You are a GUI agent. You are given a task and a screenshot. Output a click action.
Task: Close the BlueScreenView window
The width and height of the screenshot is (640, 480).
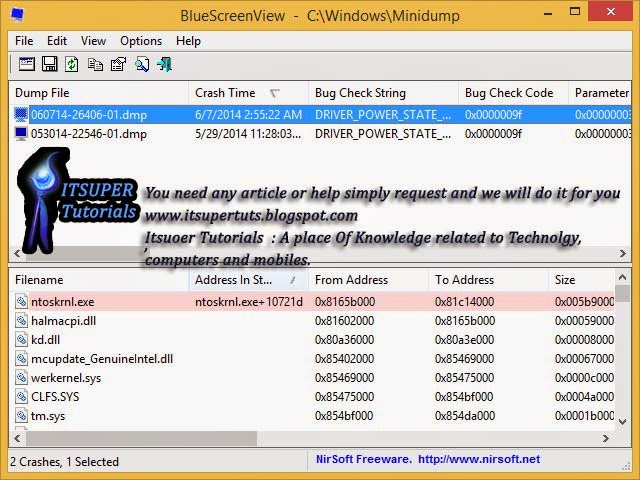click(611, 12)
